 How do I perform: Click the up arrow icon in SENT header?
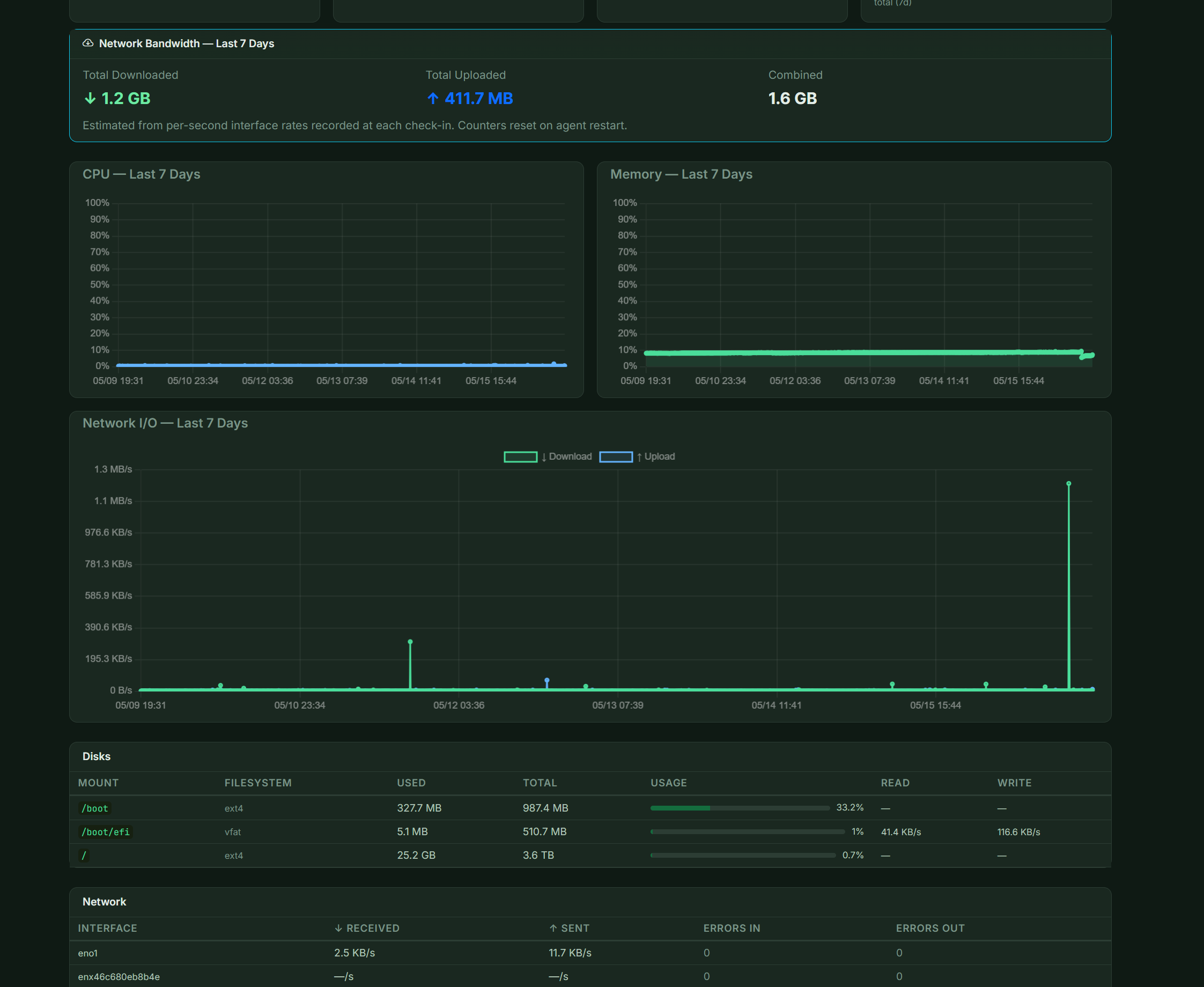tap(553, 928)
